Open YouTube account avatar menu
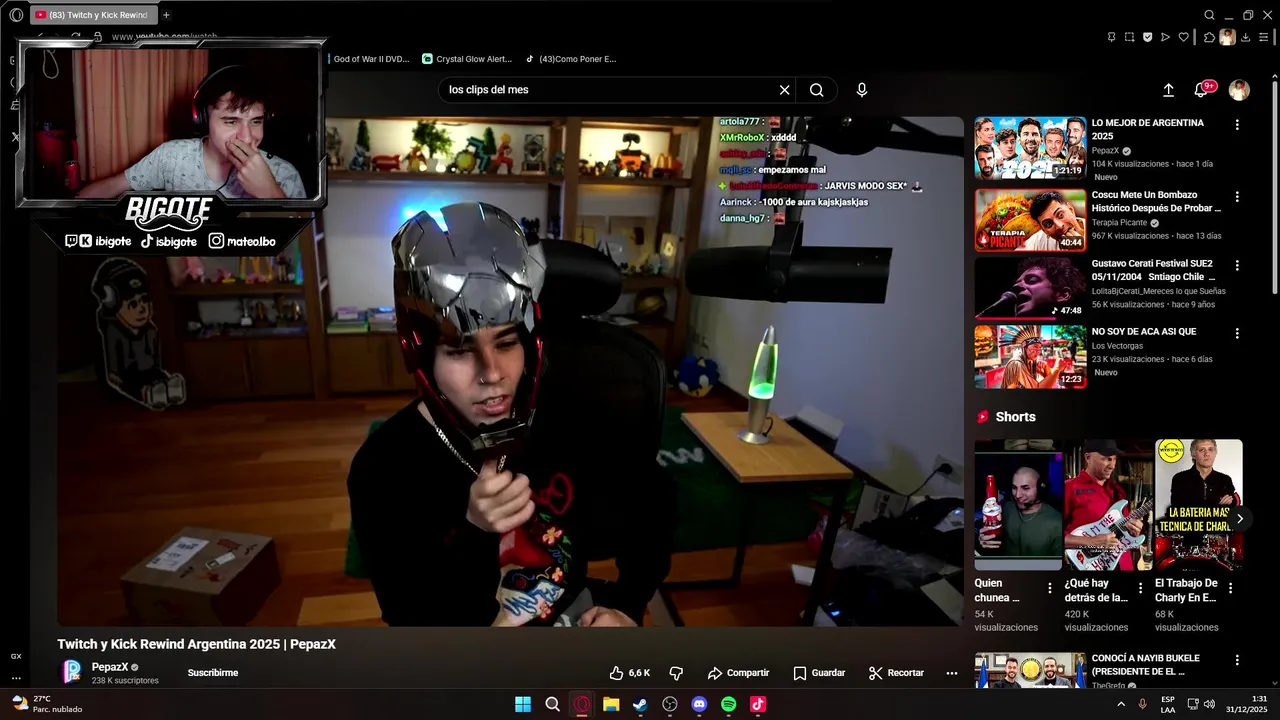 [1239, 90]
